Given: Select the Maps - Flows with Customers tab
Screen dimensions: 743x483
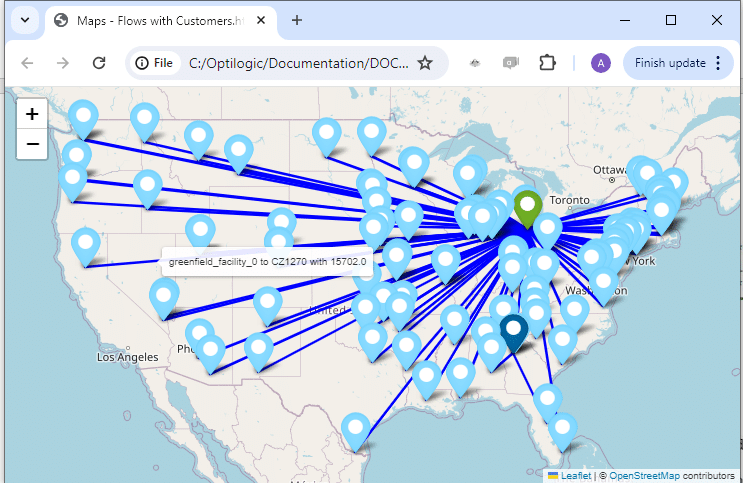Looking at the screenshot, I should [160, 21].
